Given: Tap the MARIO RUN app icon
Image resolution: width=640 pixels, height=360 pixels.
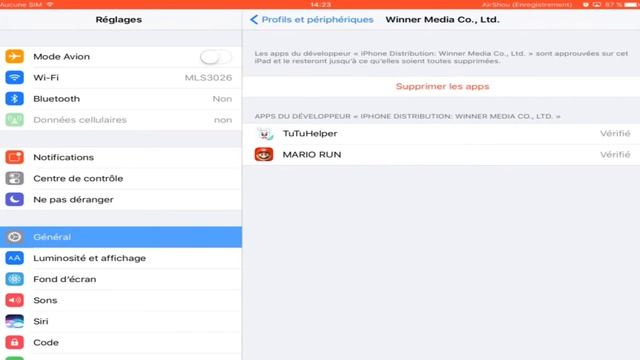Looking at the screenshot, I should click(264, 155).
